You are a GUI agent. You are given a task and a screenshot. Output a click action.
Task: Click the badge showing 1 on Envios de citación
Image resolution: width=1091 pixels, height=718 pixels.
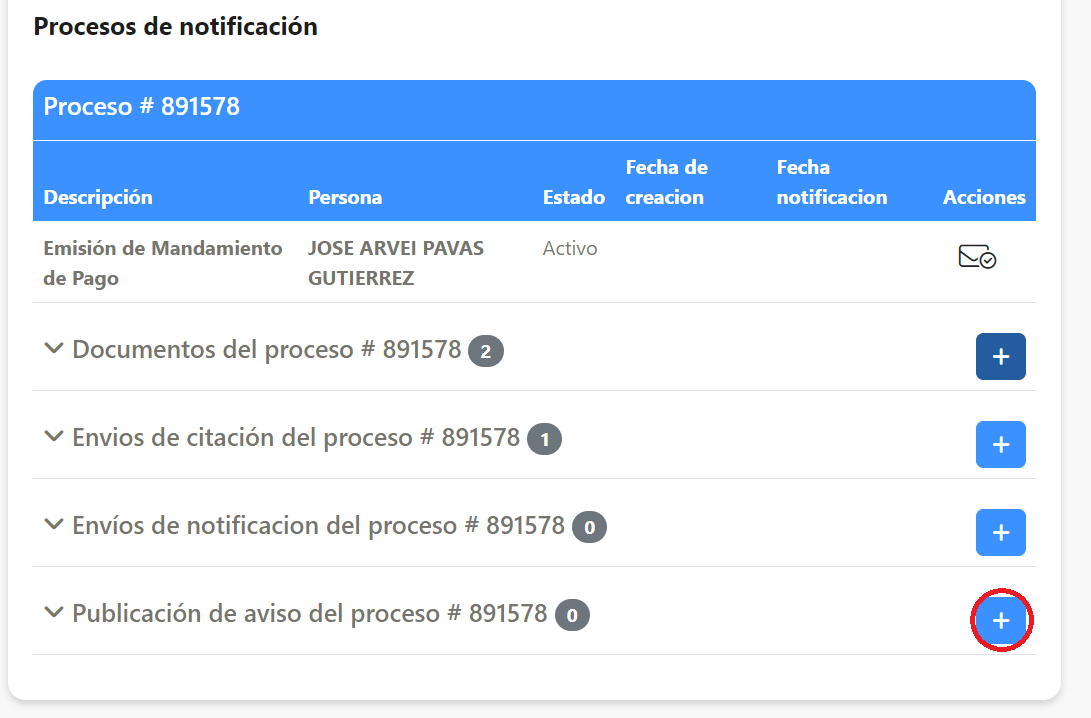(x=544, y=439)
